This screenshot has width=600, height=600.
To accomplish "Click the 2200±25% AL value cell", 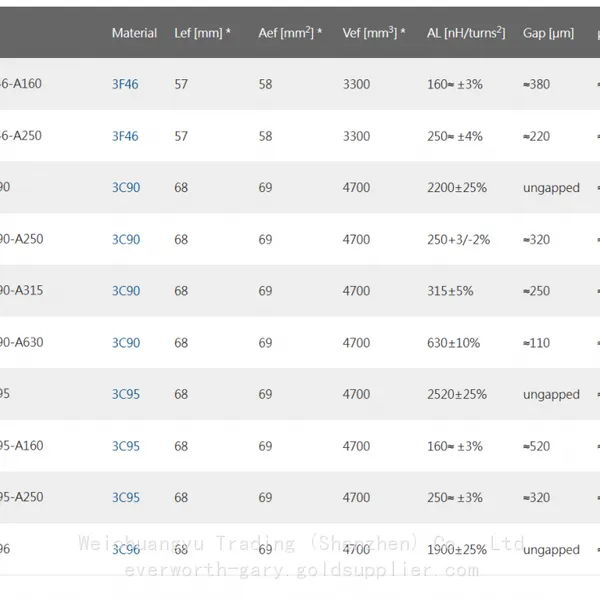I will [457, 188].
